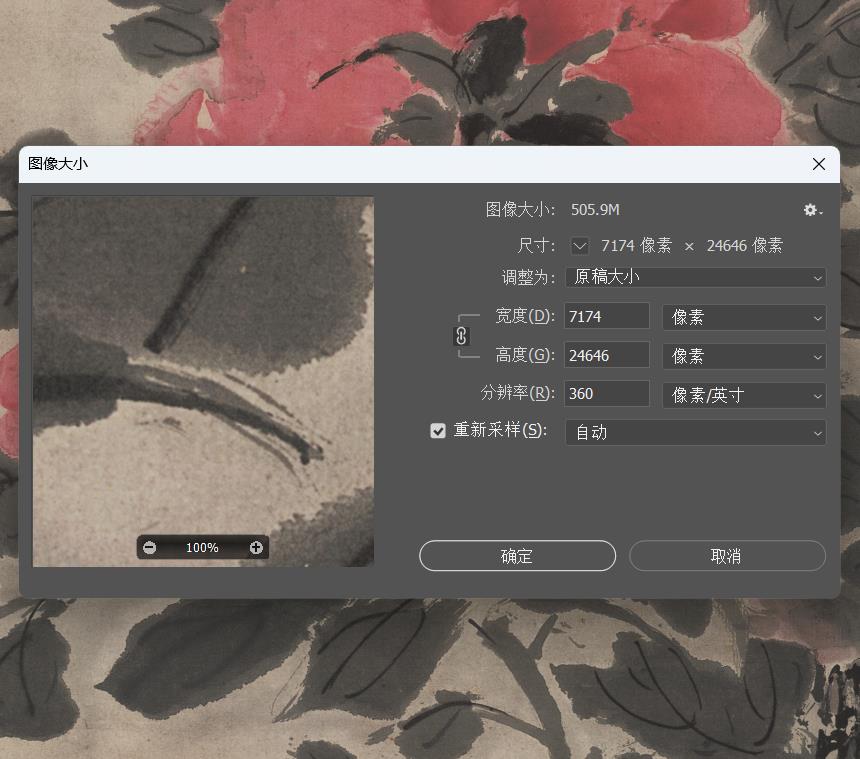Uncheck the 重新采样 checkbox
The image size is (860, 759).
[438, 431]
